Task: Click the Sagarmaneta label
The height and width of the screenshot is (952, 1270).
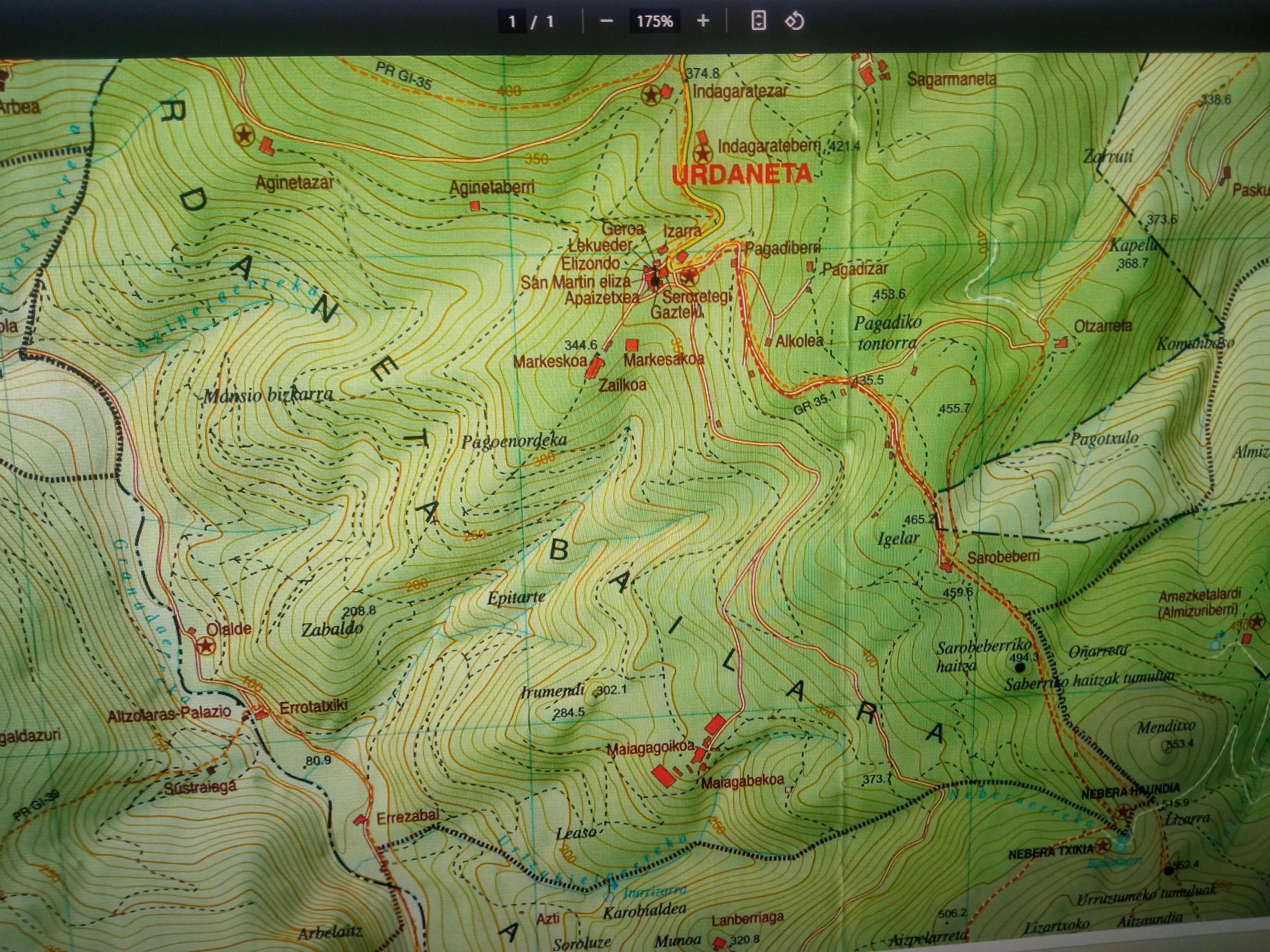Action: [x=952, y=79]
